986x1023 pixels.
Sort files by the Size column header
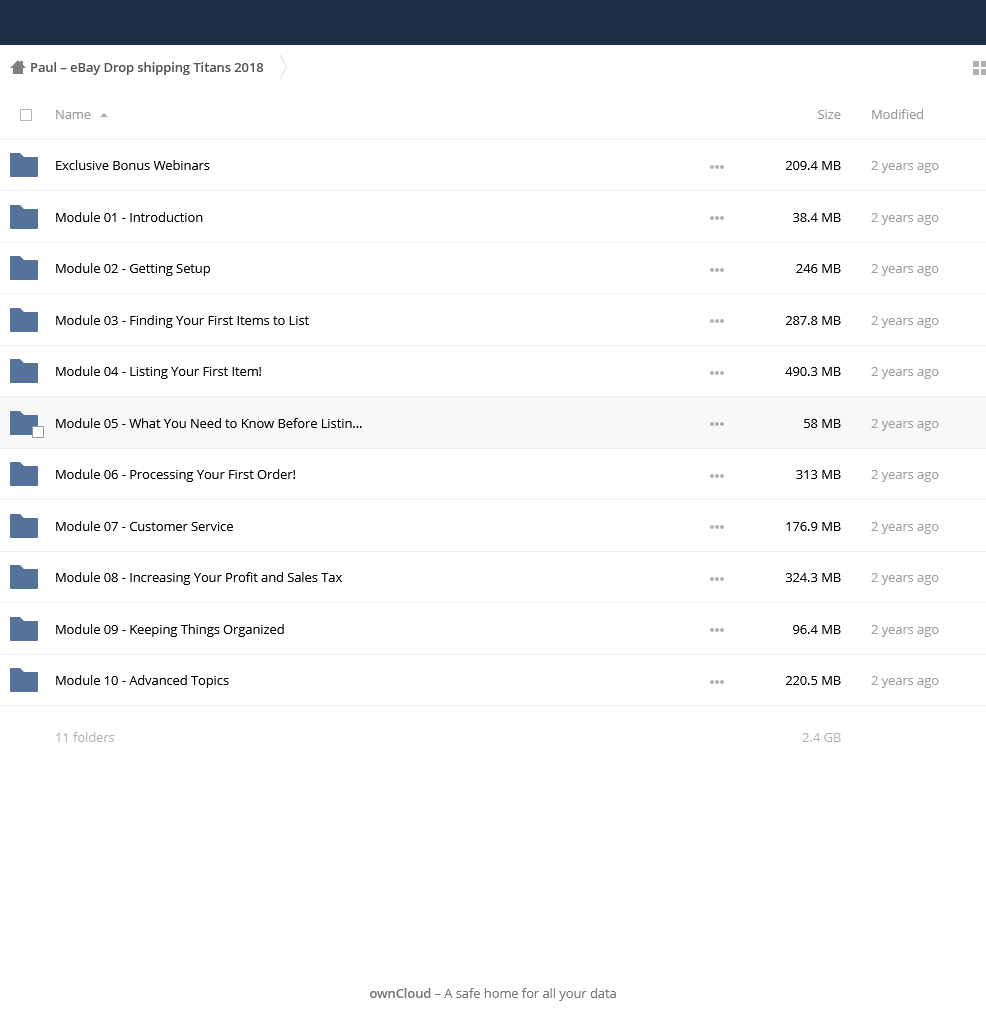coord(829,115)
